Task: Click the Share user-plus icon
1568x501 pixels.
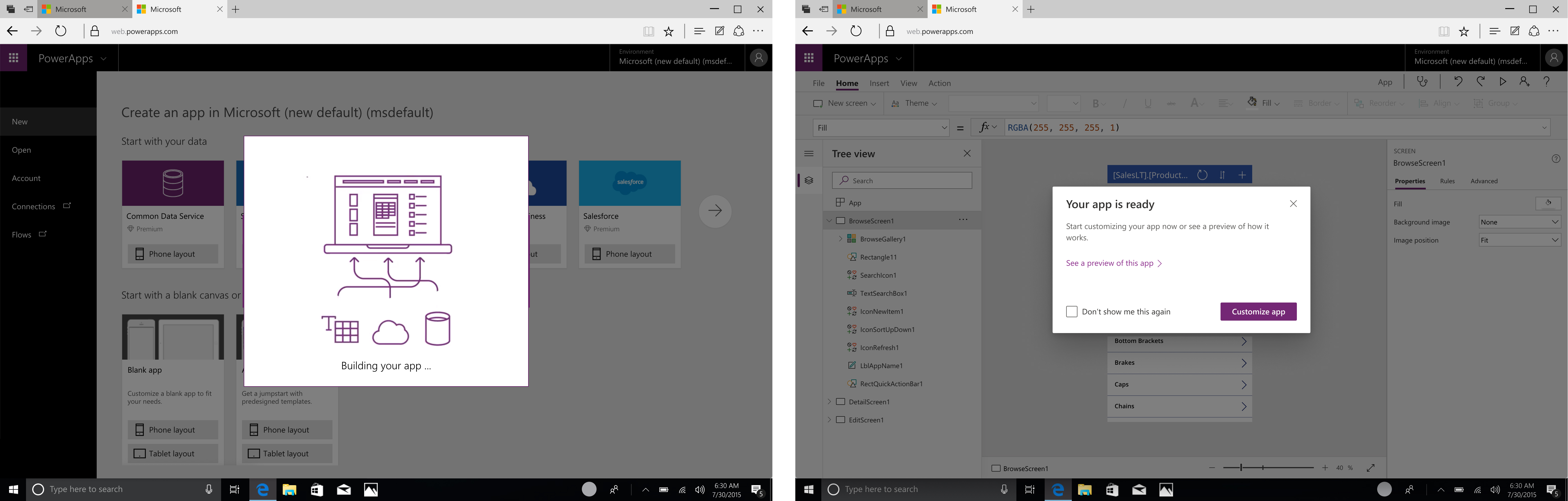Action: (x=1524, y=82)
